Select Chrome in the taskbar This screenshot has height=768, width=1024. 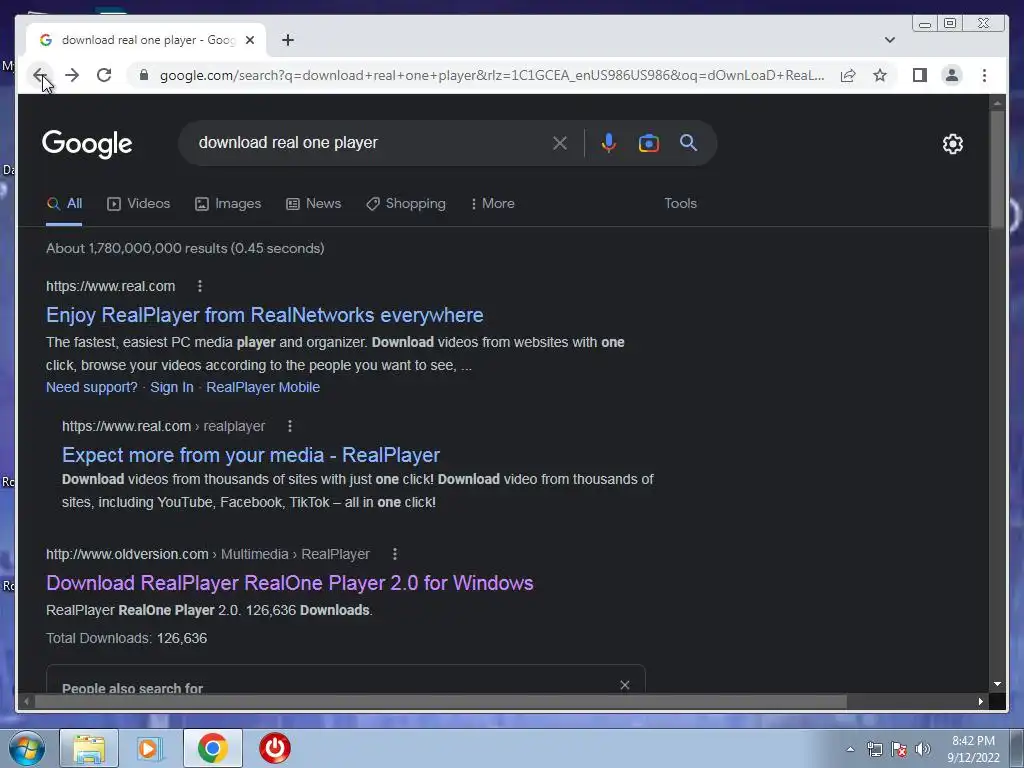212,748
